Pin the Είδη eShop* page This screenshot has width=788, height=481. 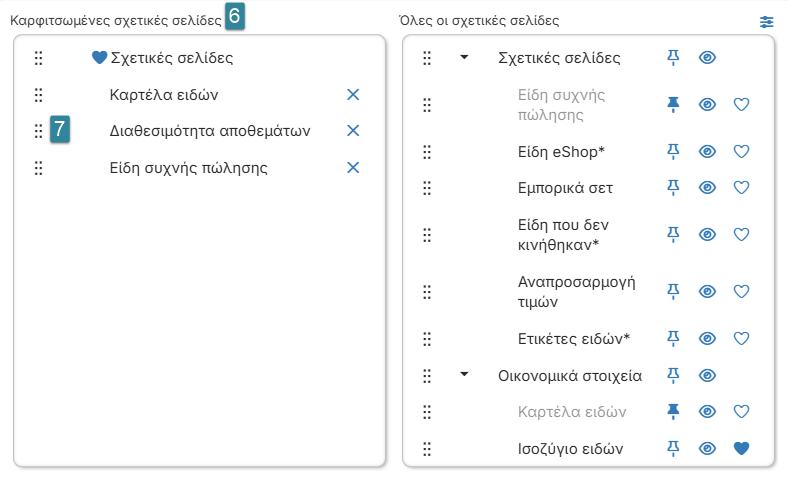673,151
